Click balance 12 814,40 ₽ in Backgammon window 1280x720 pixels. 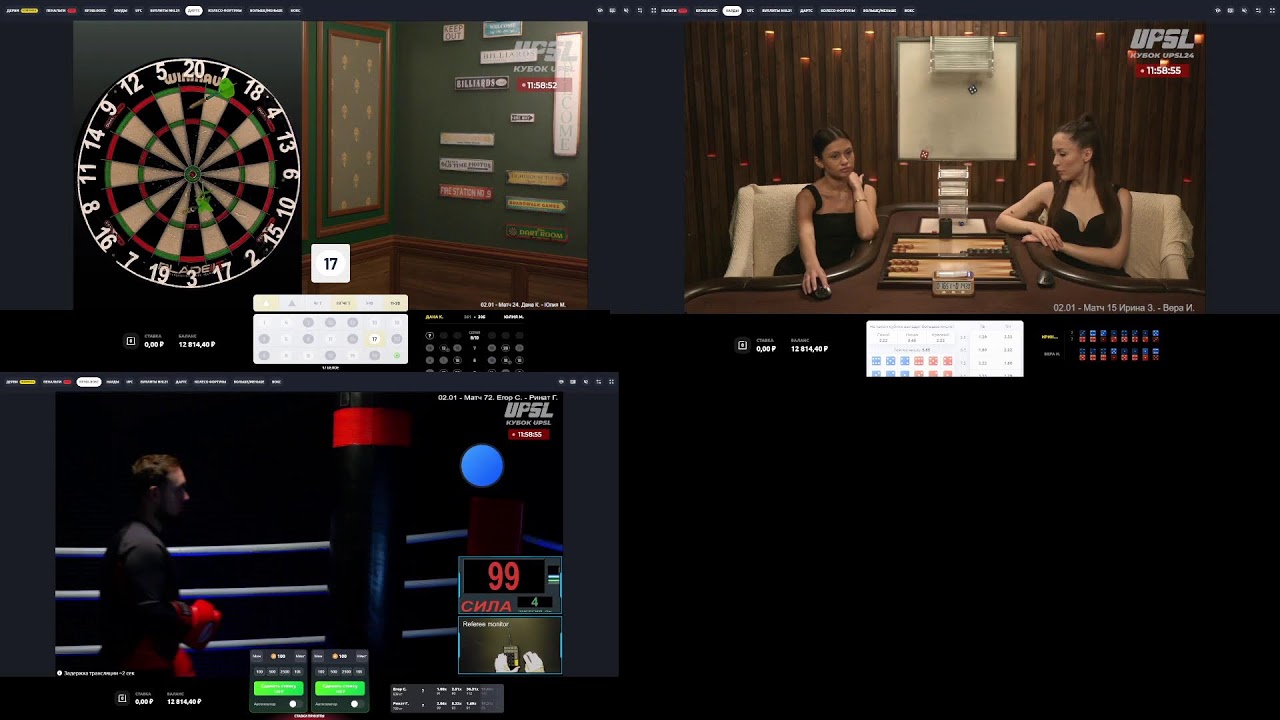(x=809, y=349)
